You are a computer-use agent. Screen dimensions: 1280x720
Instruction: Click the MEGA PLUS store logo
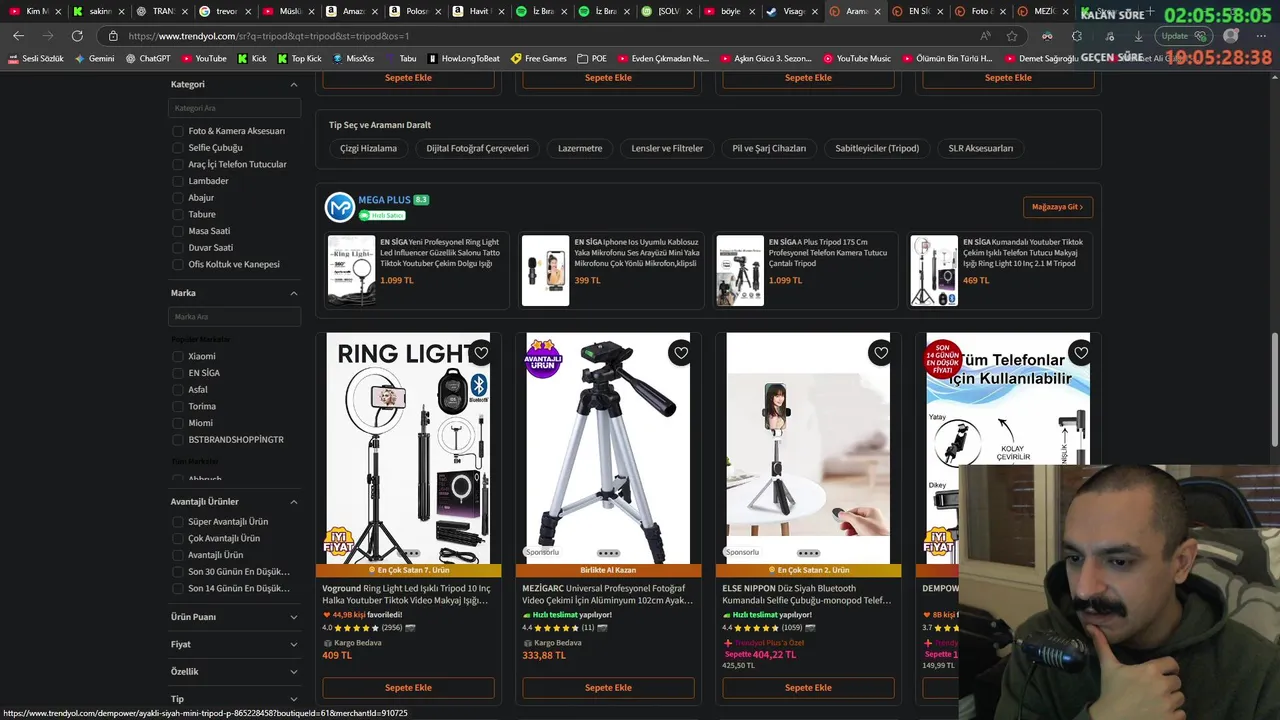[340, 207]
